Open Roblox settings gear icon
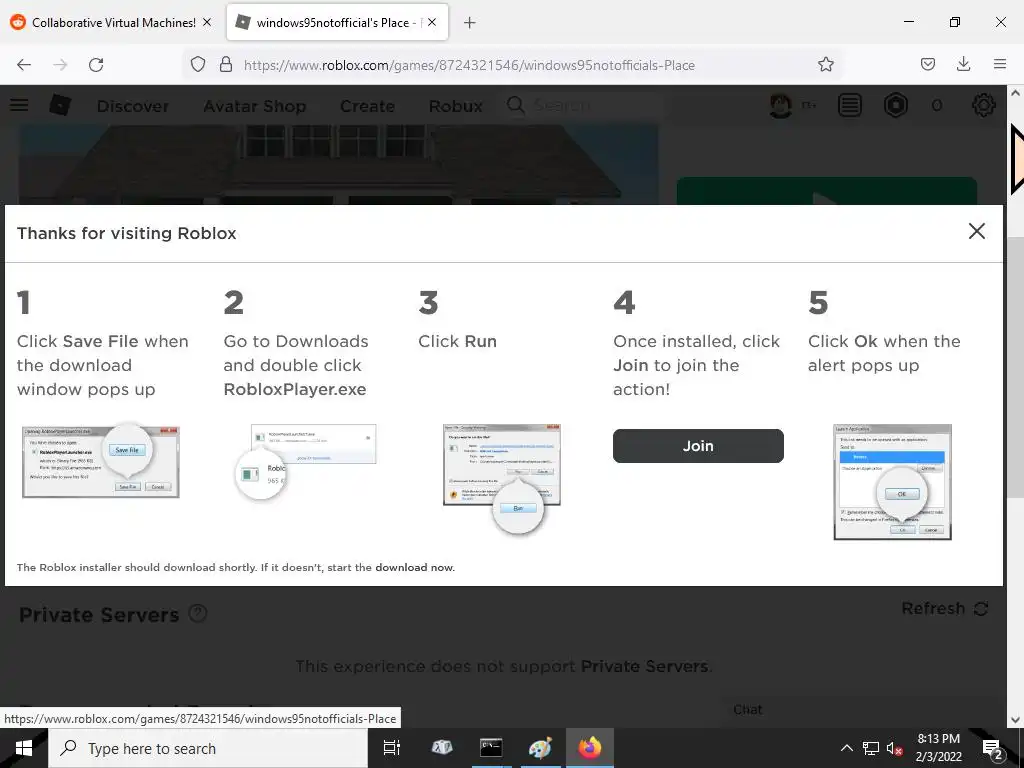This screenshot has height=768, width=1024. click(984, 105)
